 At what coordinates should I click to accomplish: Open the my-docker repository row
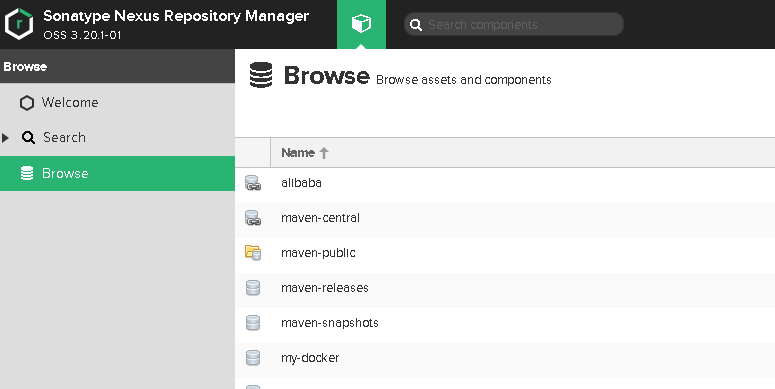[x=505, y=358]
